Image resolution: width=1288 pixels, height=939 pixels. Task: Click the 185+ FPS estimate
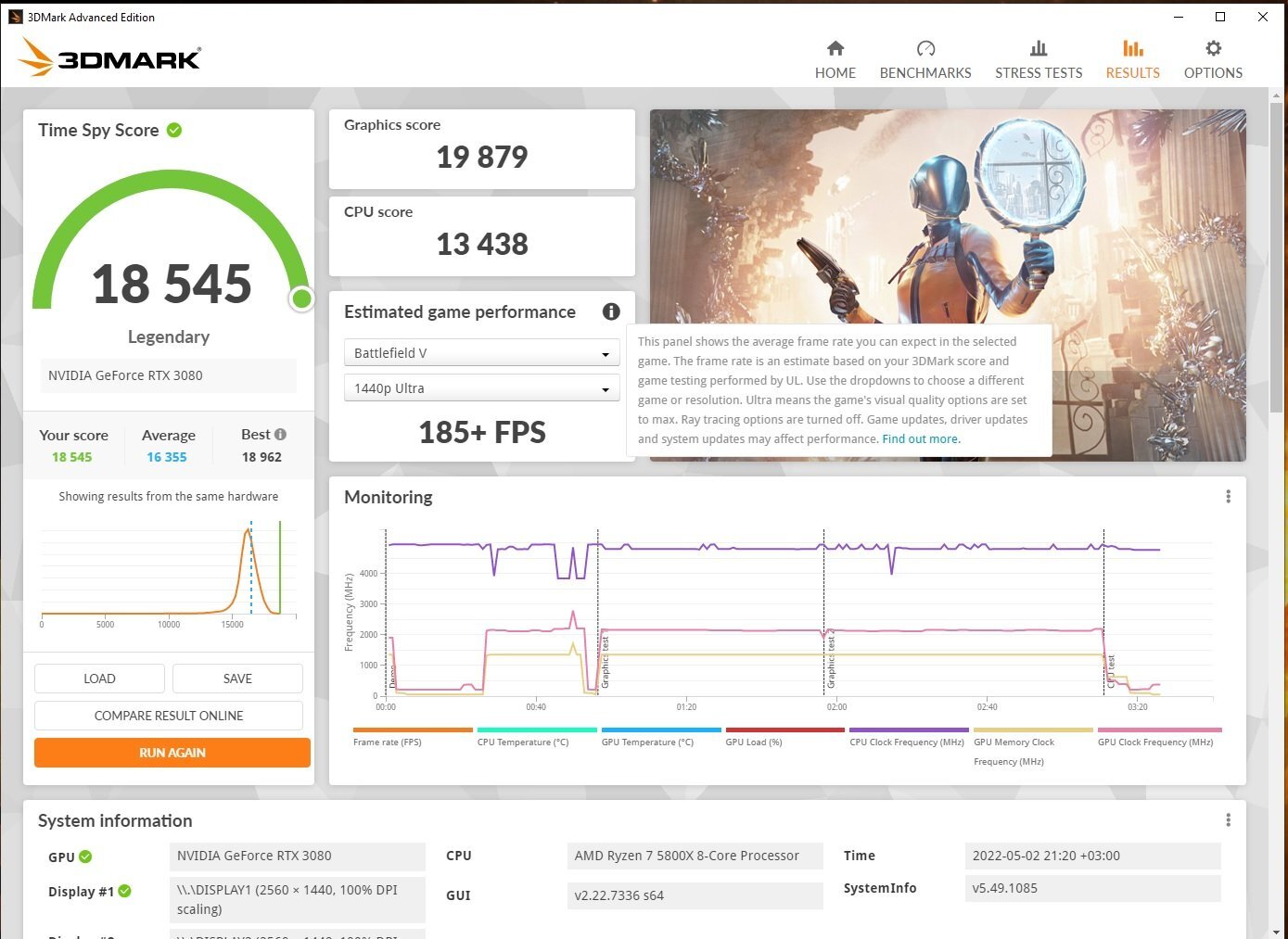click(x=482, y=433)
